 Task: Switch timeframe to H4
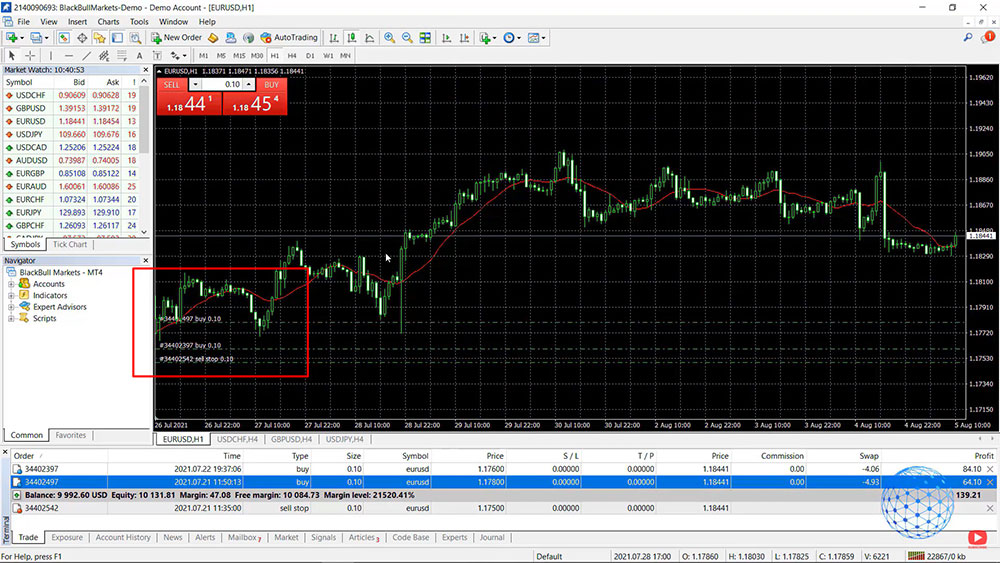point(292,55)
